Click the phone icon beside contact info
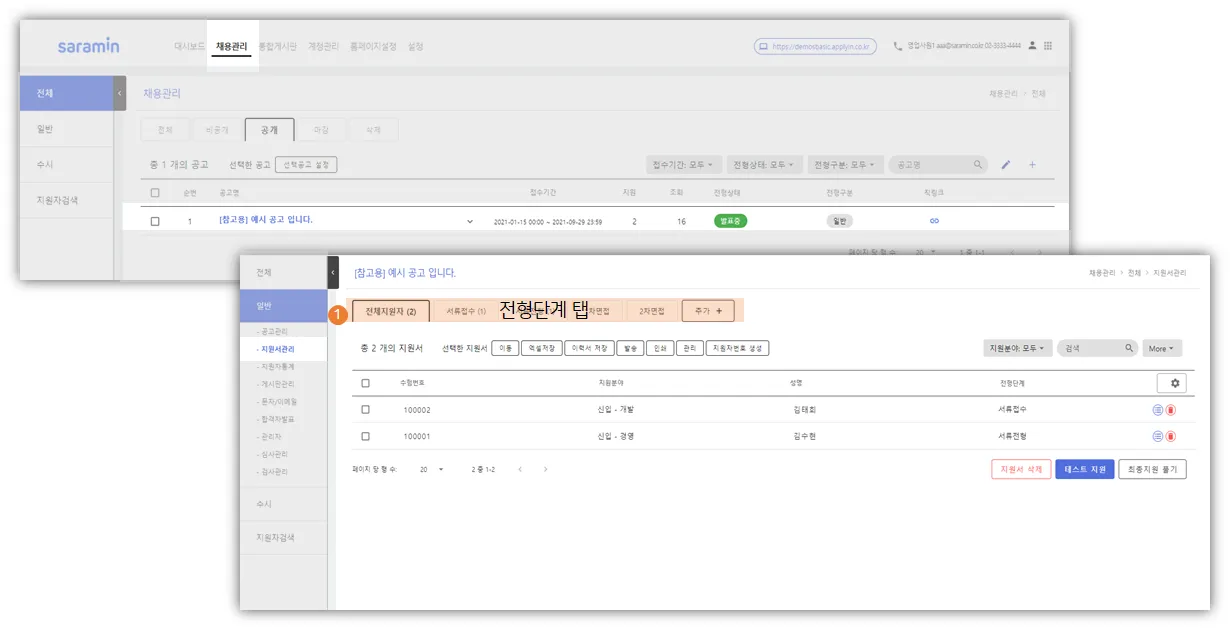The height and width of the screenshot is (630, 1230). click(898, 46)
